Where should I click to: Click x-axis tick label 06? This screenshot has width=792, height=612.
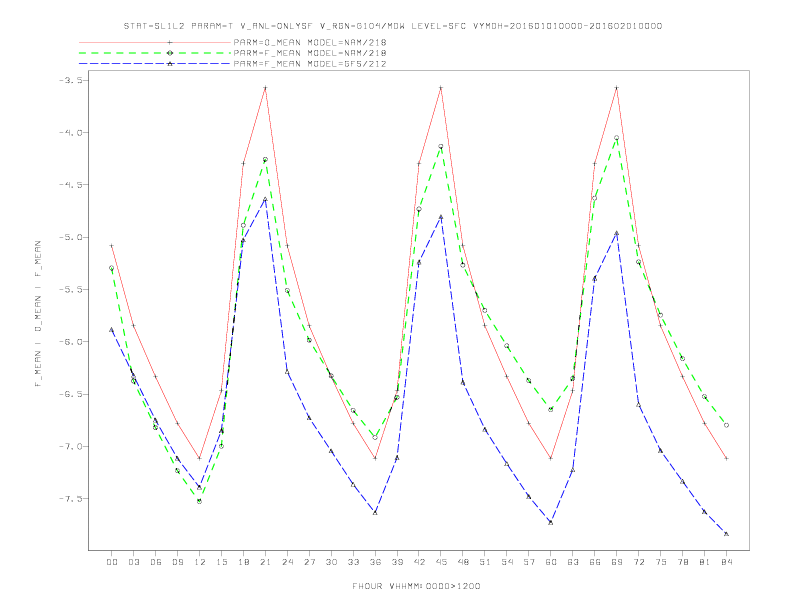(x=156, y=562)
